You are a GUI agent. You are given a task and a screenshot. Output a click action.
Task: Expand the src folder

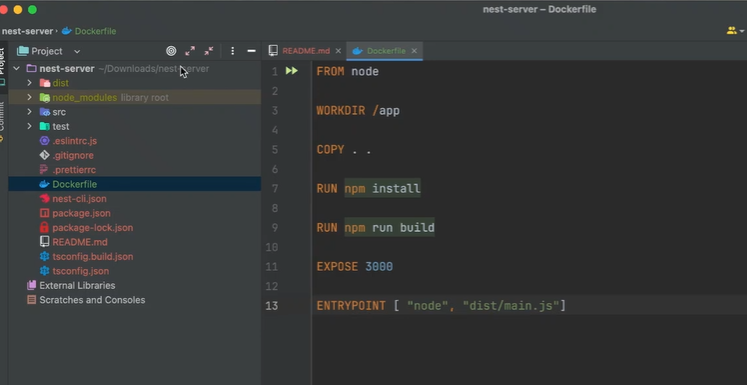pyautogui.click(x=30, y=112)
